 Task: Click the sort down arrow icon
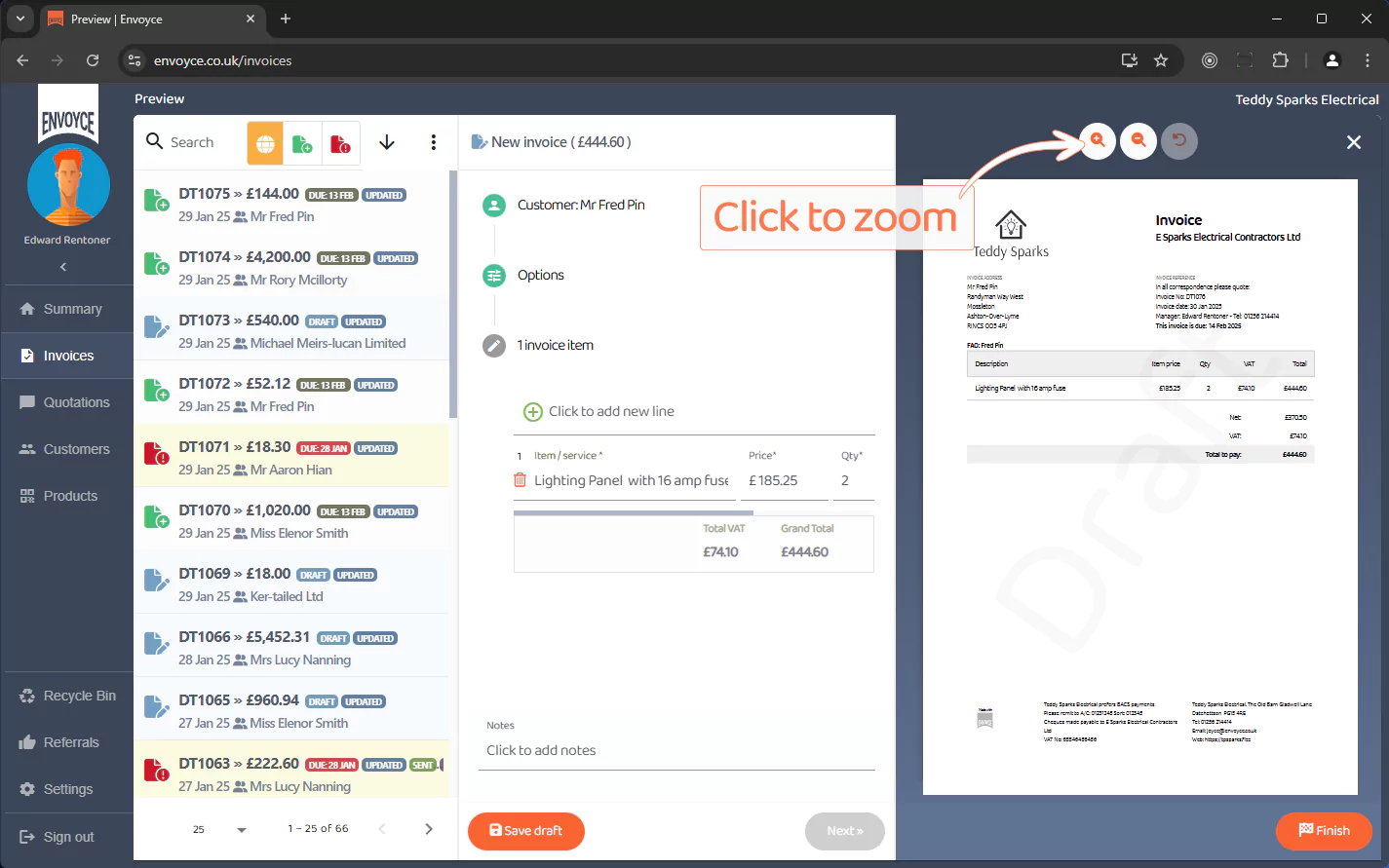(387, 142)
